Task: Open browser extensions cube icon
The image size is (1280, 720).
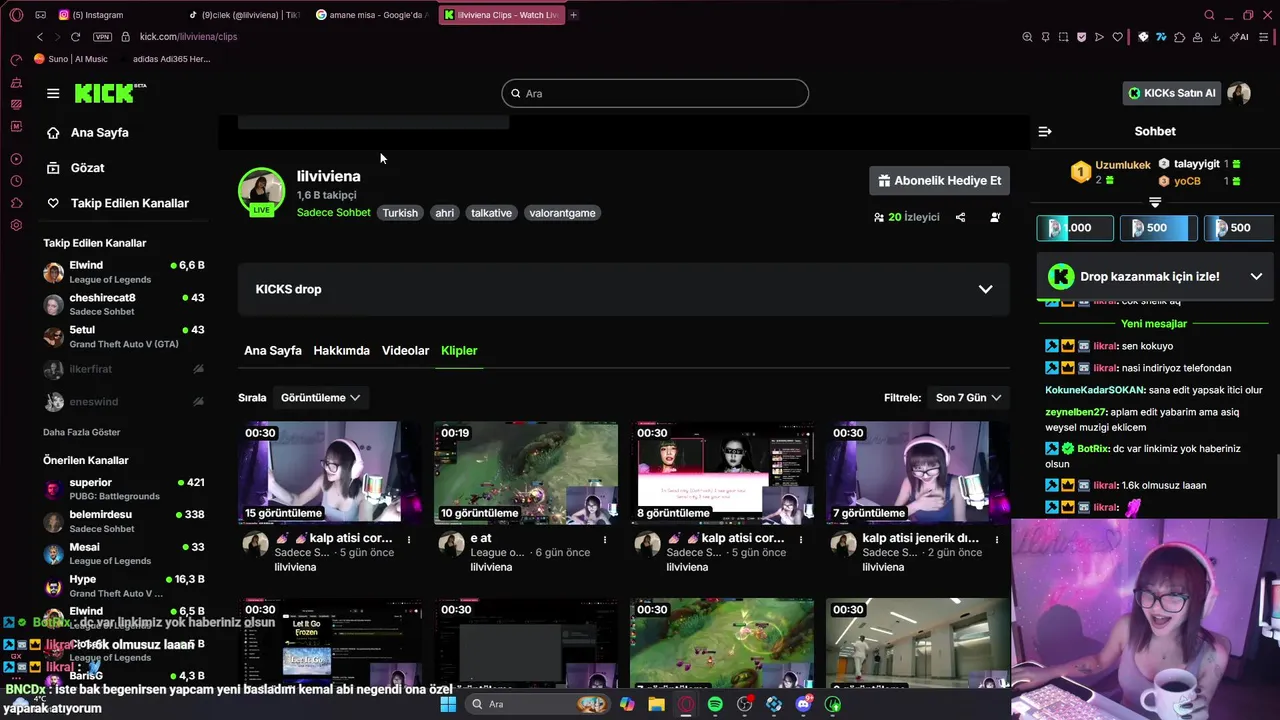Action: (1180, 37)
